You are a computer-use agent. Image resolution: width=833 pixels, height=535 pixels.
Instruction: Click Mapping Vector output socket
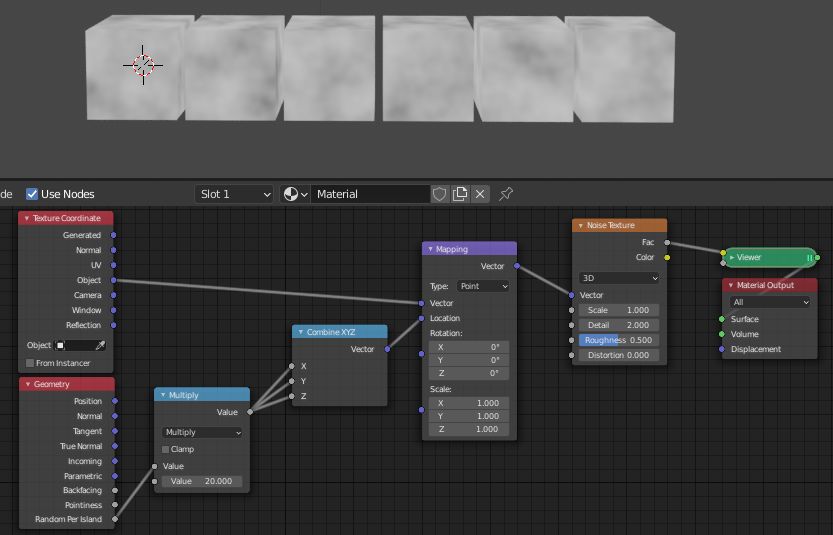click(x=517, y=266)
